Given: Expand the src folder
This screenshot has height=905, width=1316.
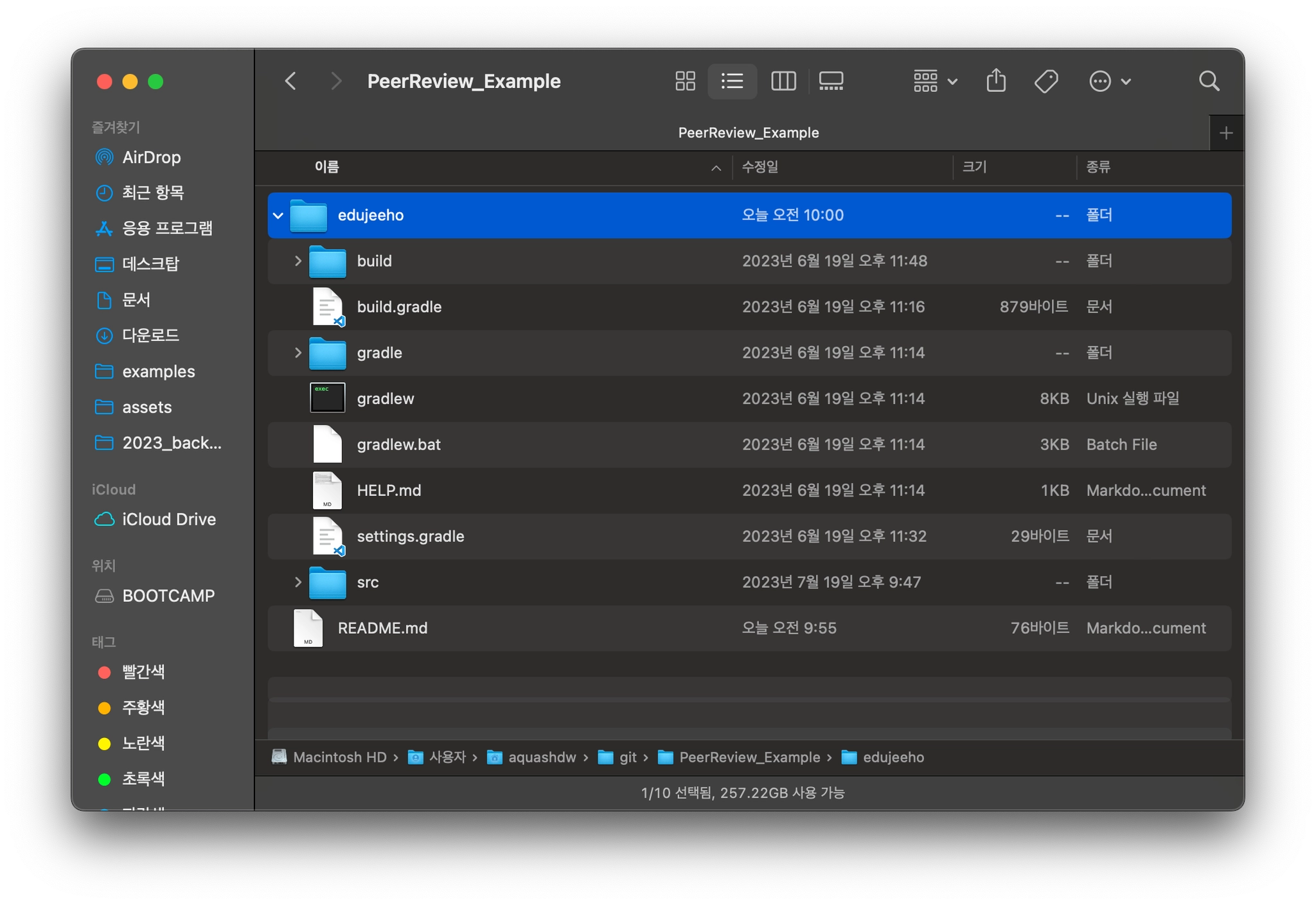Looking at the screenshot, I should pyautogui.click(x=298, y=582).
